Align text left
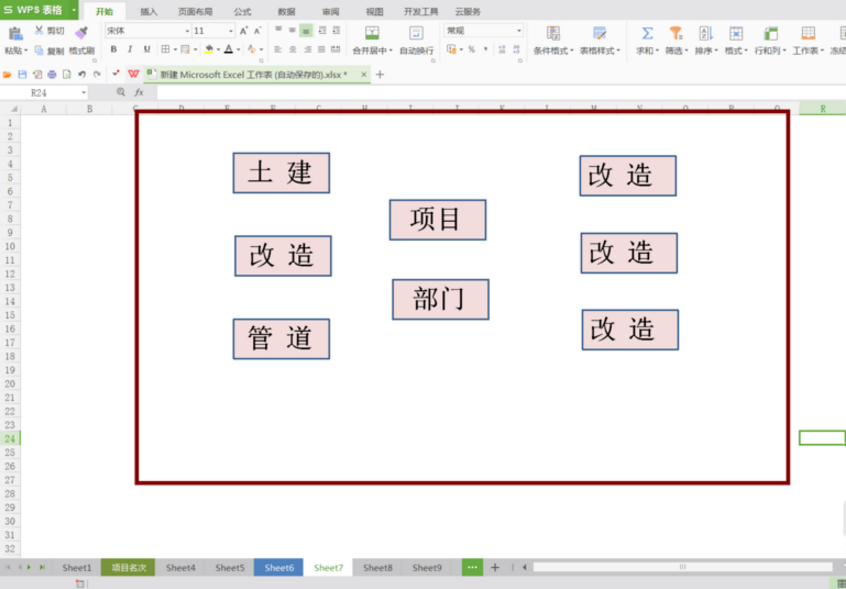This screenshot has width=846, height=589. click(x=278, y=50)
